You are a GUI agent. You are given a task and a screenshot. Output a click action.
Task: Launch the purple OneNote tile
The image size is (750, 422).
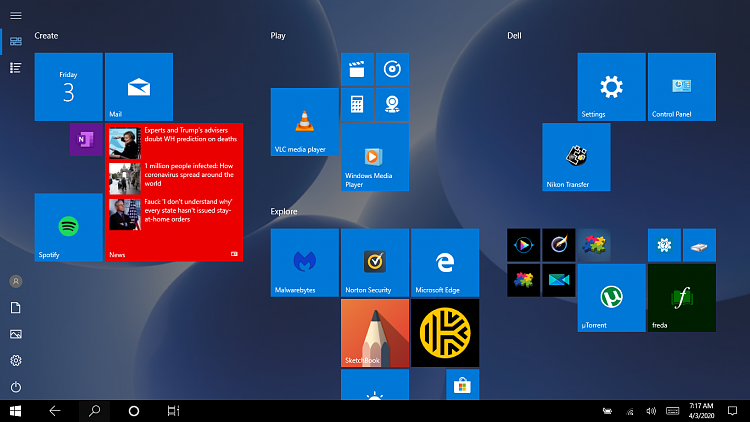coord(86,139)
